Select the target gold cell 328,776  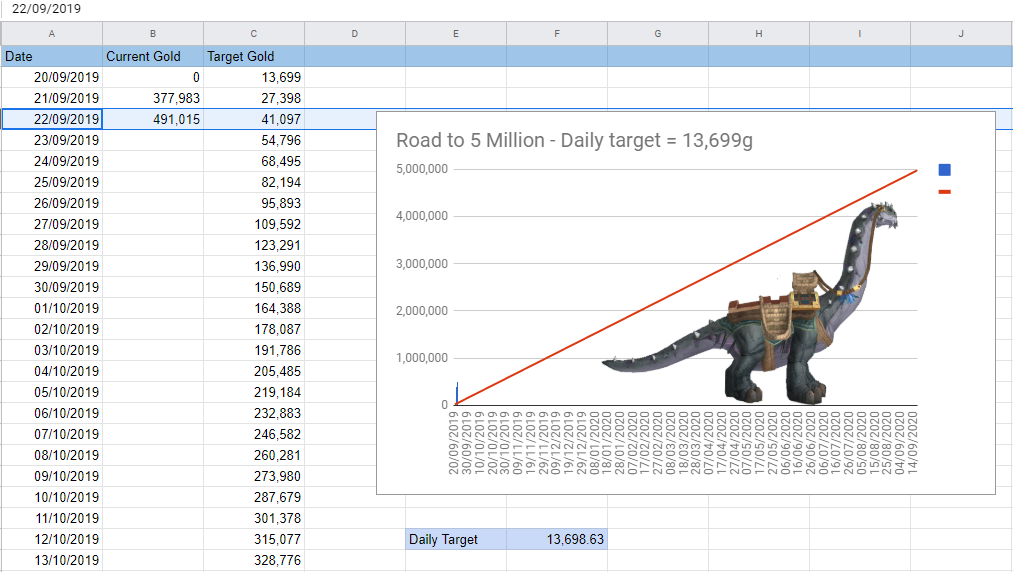tap(253, 560)
